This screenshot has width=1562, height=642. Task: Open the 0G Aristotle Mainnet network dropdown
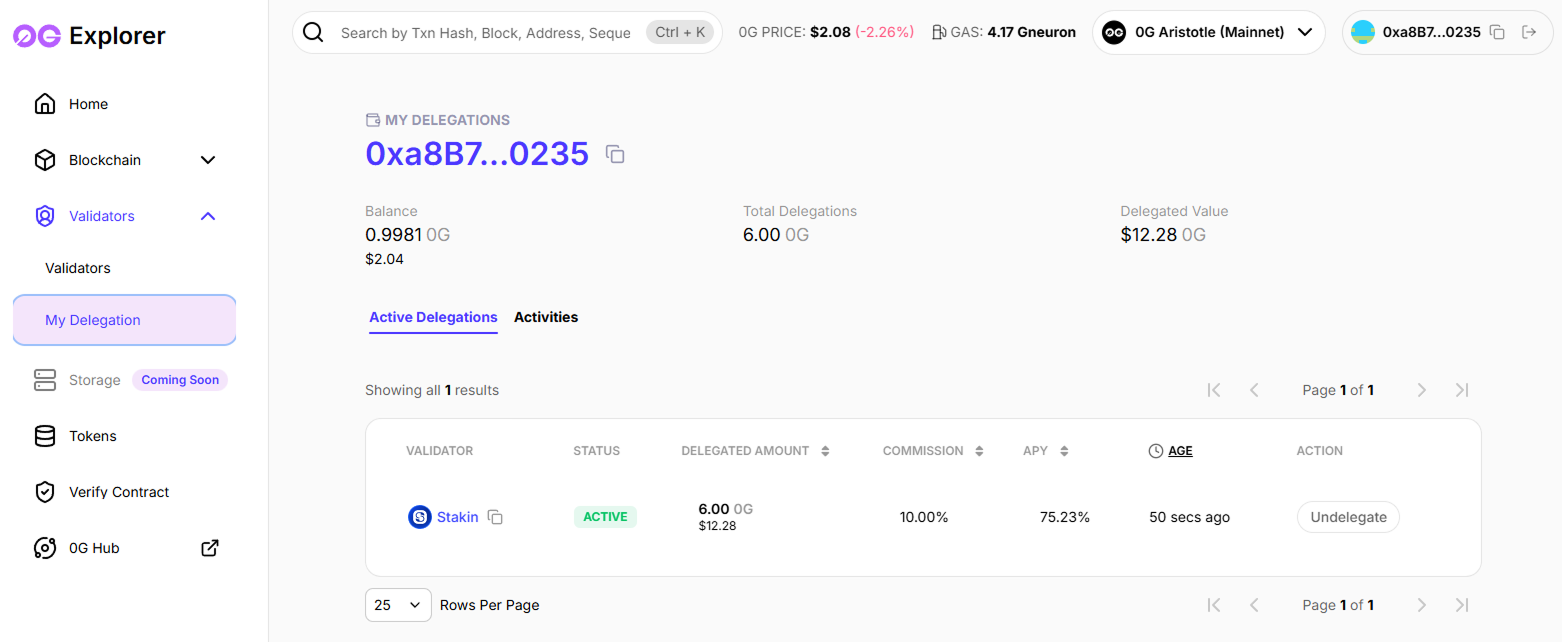pyautogui.click(x=1206, y=32)
